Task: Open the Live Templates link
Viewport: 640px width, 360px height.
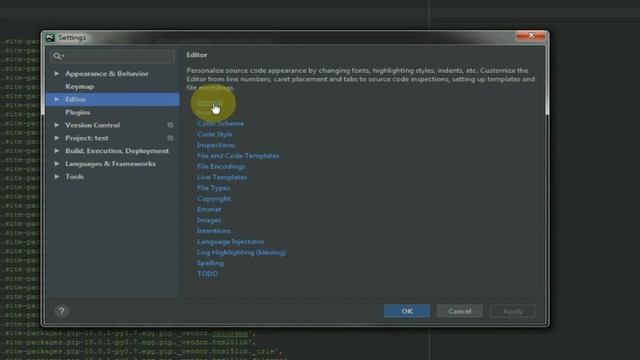Action: click(222, 177)
